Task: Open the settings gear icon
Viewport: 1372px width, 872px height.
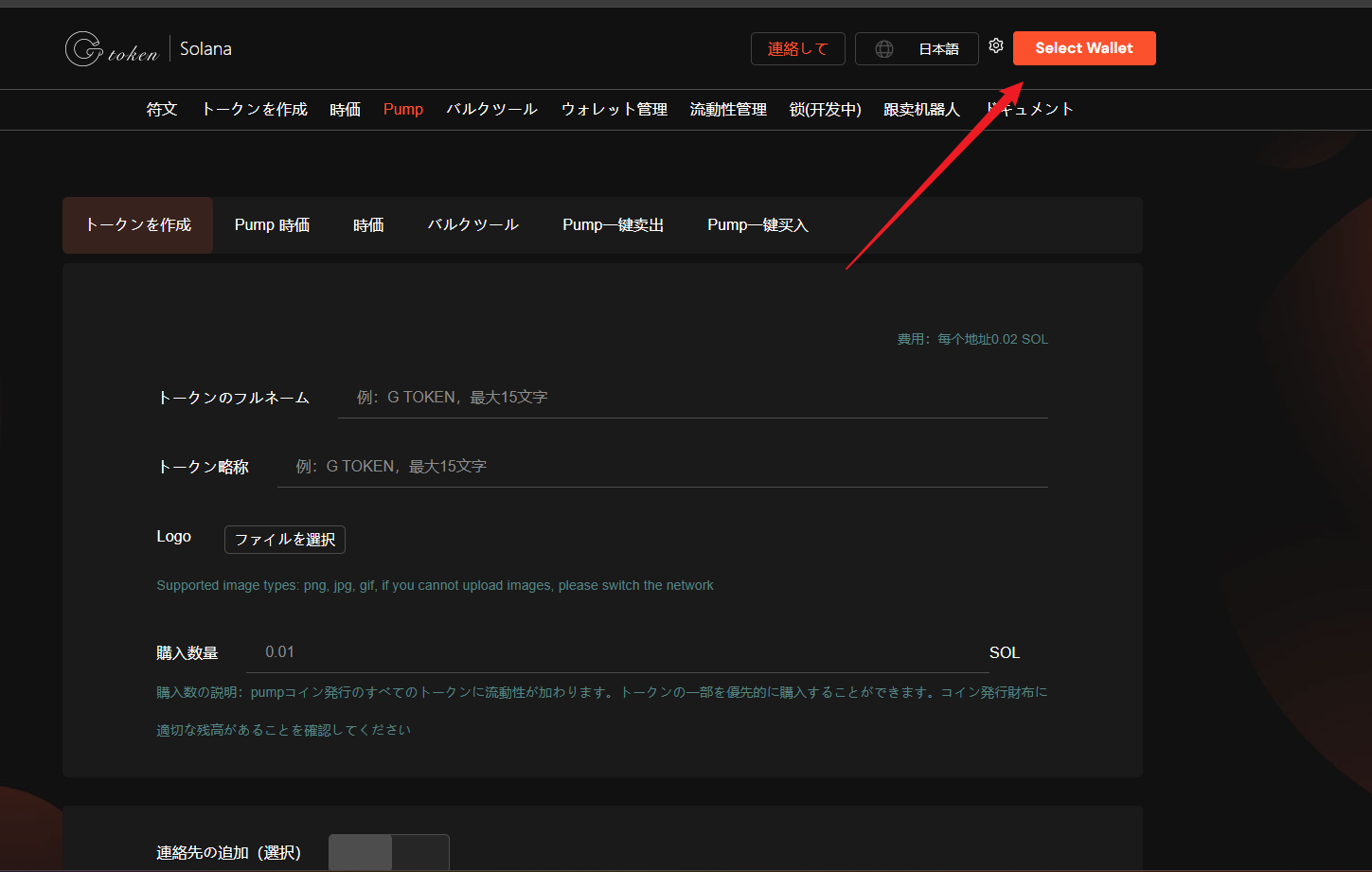Action: coord(996,45)
